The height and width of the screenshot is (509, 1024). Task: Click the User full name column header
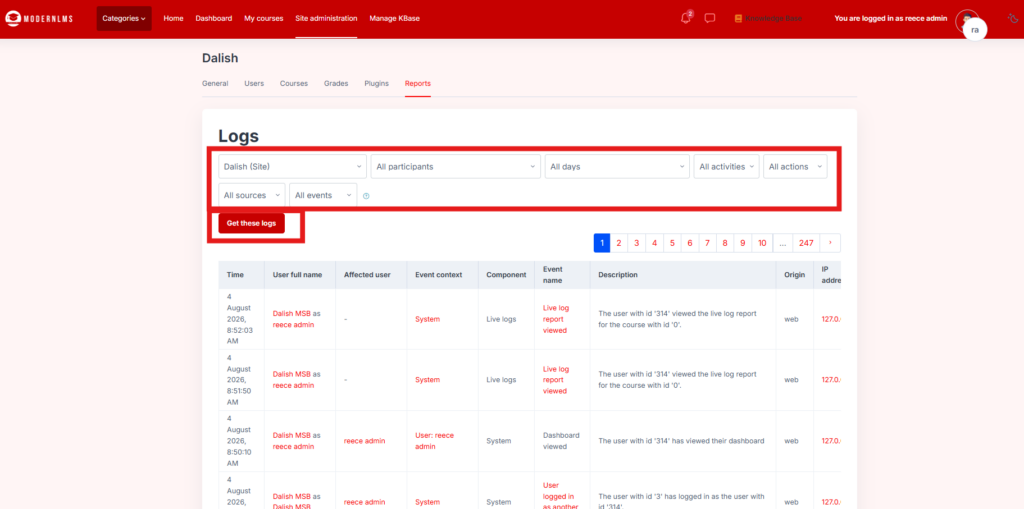297,275
